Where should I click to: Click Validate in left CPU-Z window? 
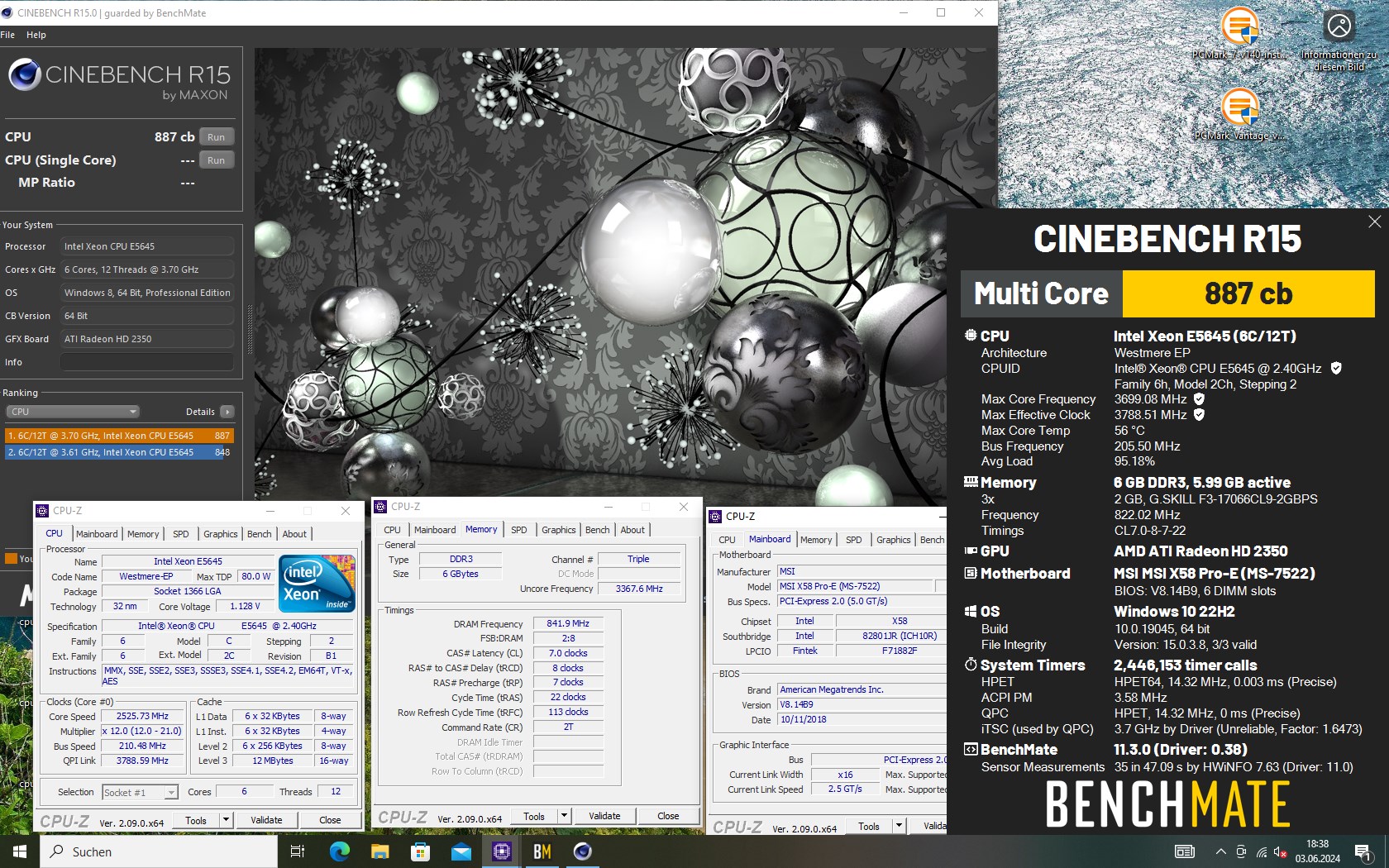pos(266,820)
